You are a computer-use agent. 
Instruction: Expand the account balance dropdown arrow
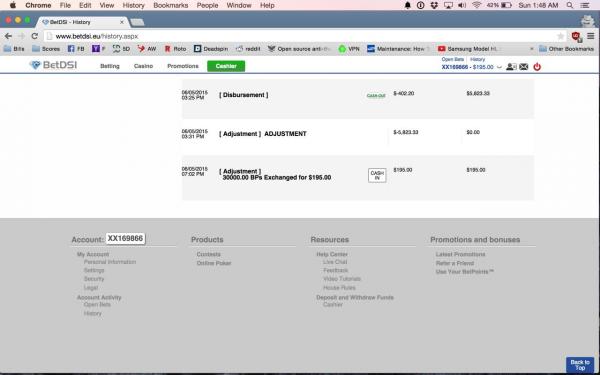coord(499,67)
